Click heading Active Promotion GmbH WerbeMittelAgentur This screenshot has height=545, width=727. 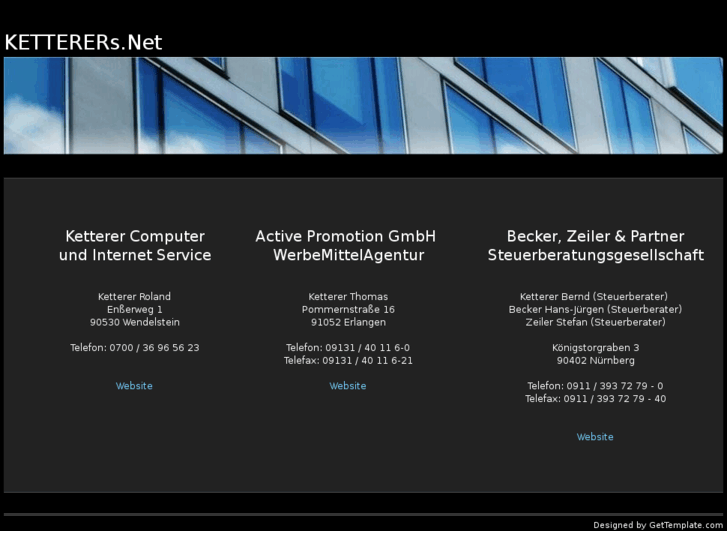[x=346, y=246]
